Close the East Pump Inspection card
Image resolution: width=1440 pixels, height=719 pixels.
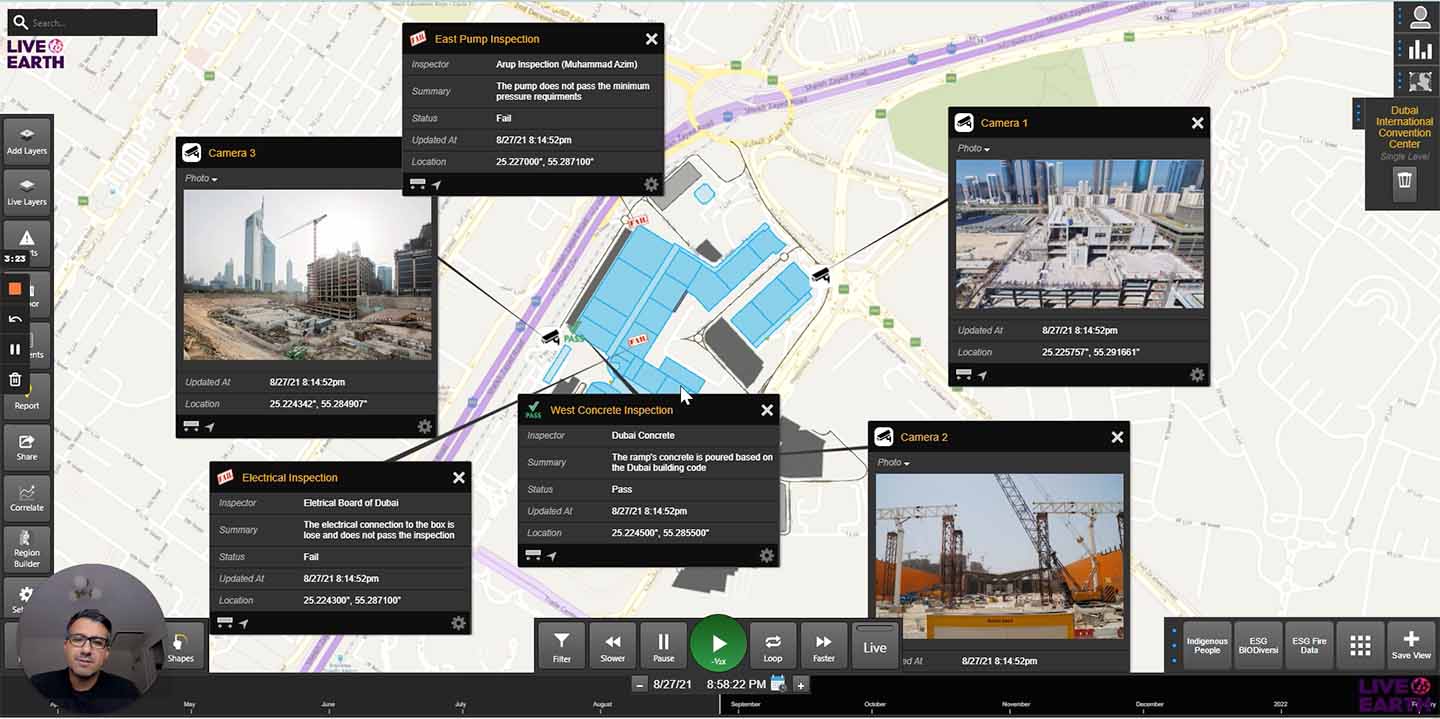652,39
